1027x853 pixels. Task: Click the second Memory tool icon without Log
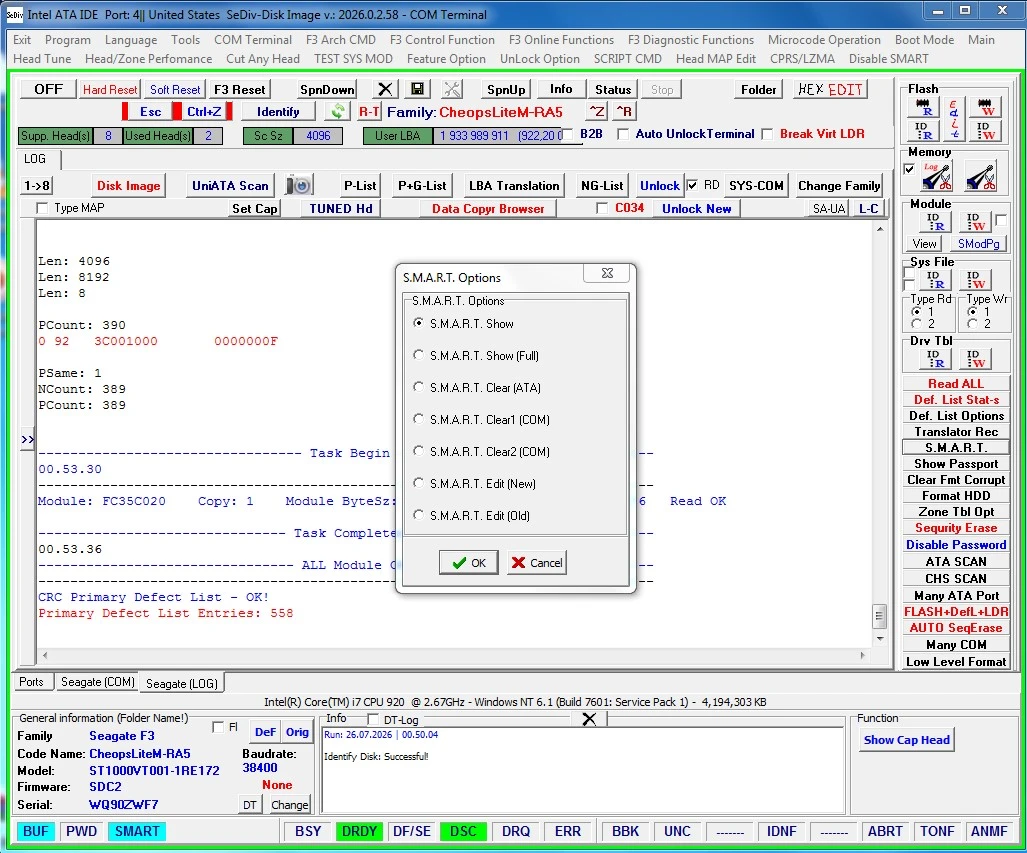tap(980, 176)
